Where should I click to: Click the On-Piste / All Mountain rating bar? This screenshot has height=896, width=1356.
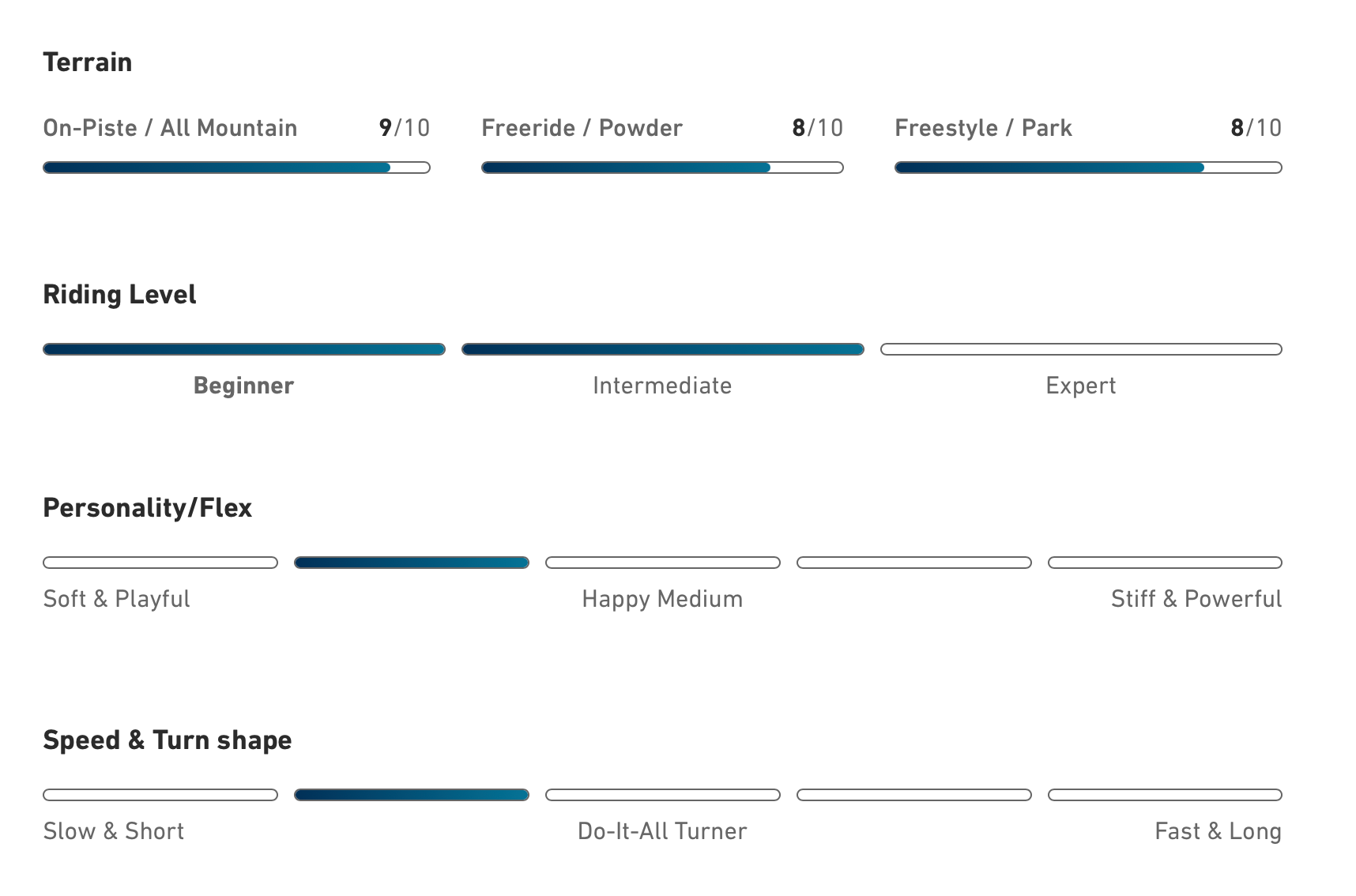coord(236,168)
